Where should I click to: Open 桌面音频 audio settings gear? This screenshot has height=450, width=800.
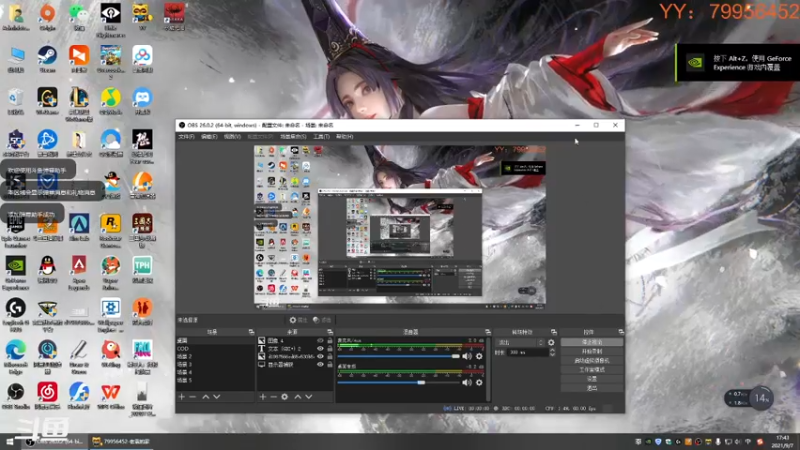479,382
